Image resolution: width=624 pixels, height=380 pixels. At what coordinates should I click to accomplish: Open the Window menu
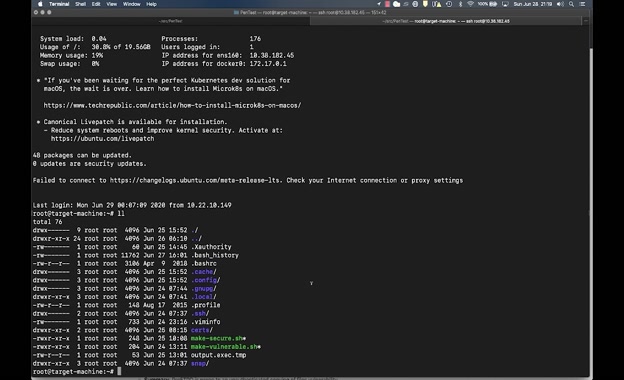point(131,4)
